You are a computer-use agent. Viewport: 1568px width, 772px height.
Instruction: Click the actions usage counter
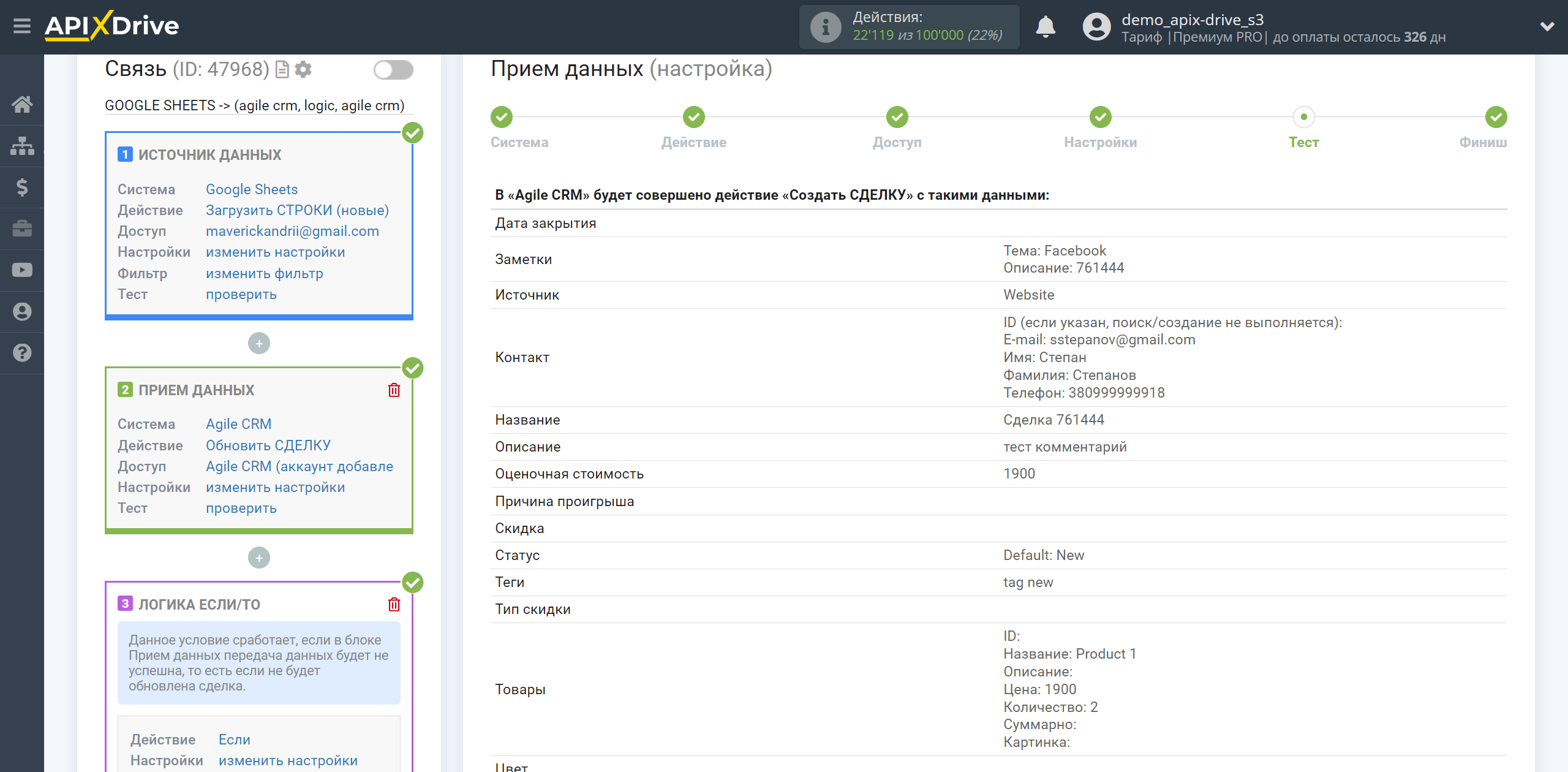[928, 36]
